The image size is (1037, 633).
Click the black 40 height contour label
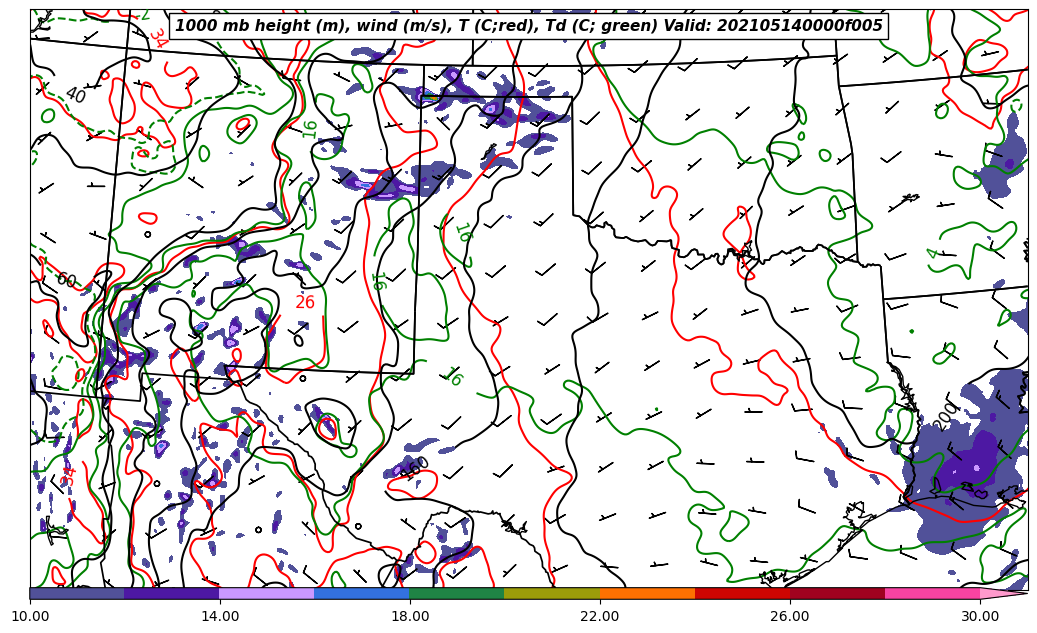pyautogui.click(x=75, y=95)
